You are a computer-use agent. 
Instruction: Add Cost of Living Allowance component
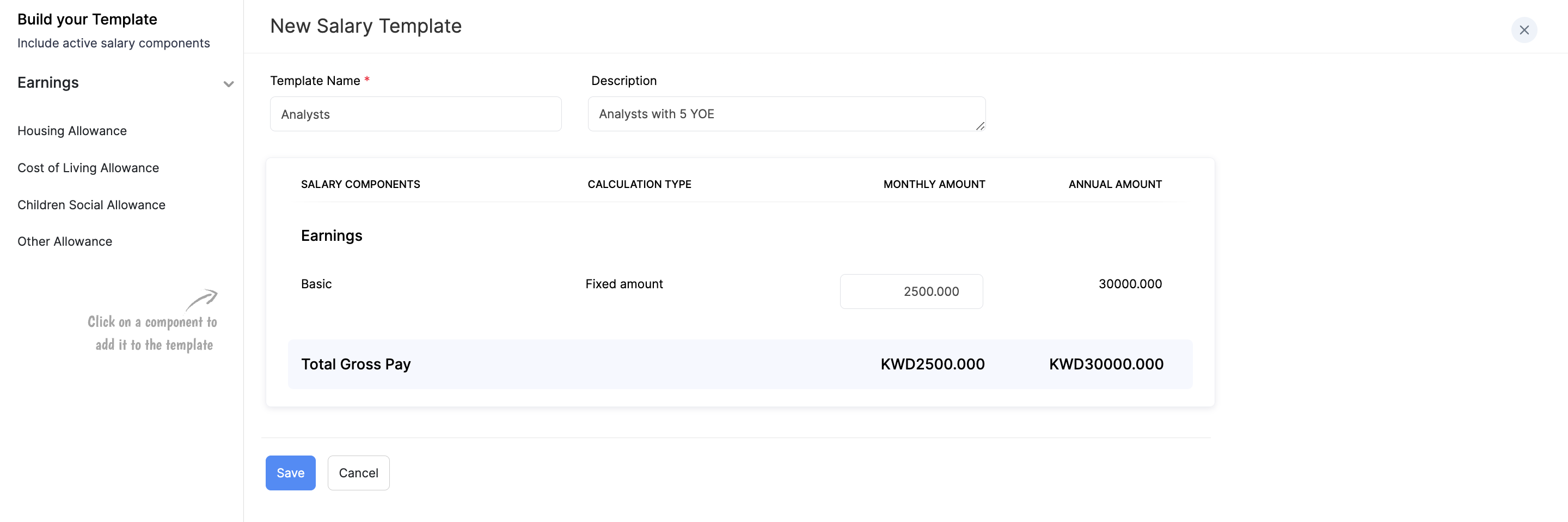[x=88, y=167]
